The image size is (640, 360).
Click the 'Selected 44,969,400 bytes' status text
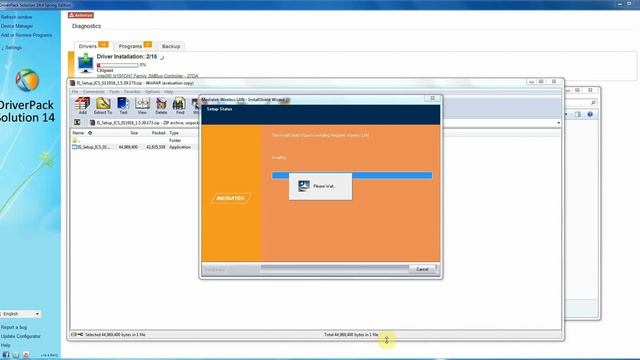(x=115, y=335)
